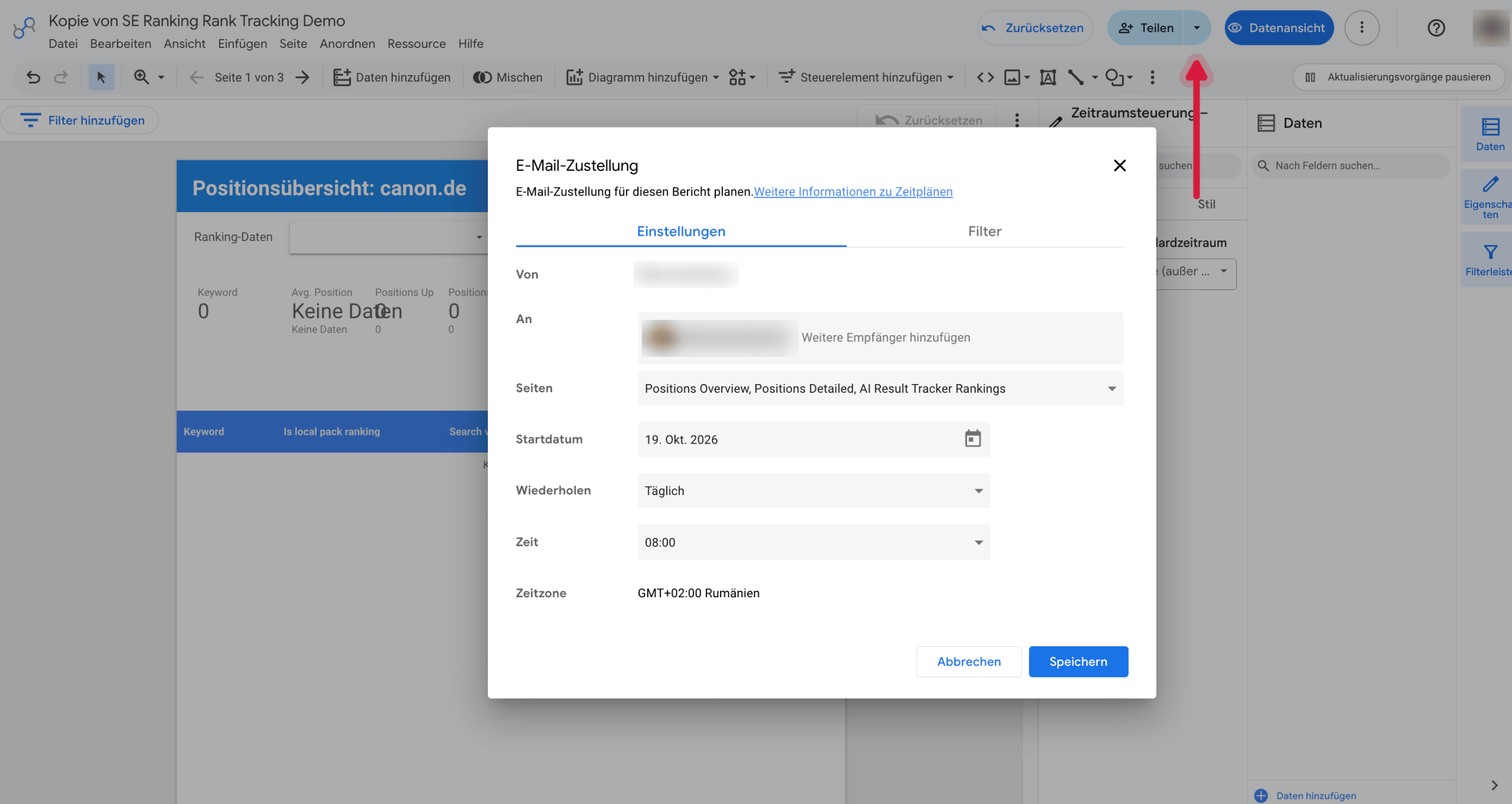Click Aktualisierungsvorgänge pausieren button
The width and height of the screenshot is (1512, 804).
1398,77
